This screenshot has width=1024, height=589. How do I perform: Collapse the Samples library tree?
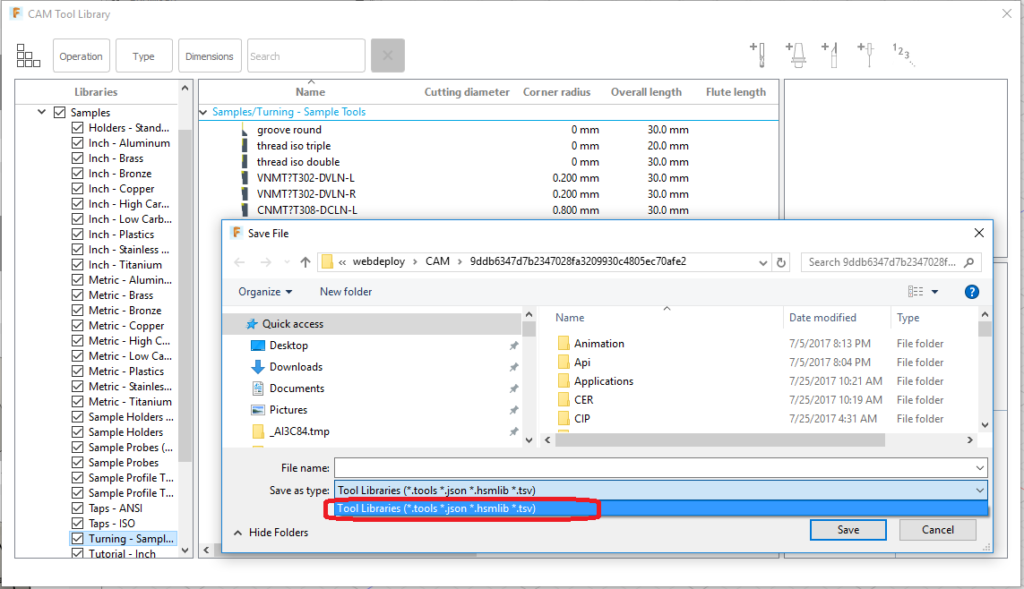(41, 112)
